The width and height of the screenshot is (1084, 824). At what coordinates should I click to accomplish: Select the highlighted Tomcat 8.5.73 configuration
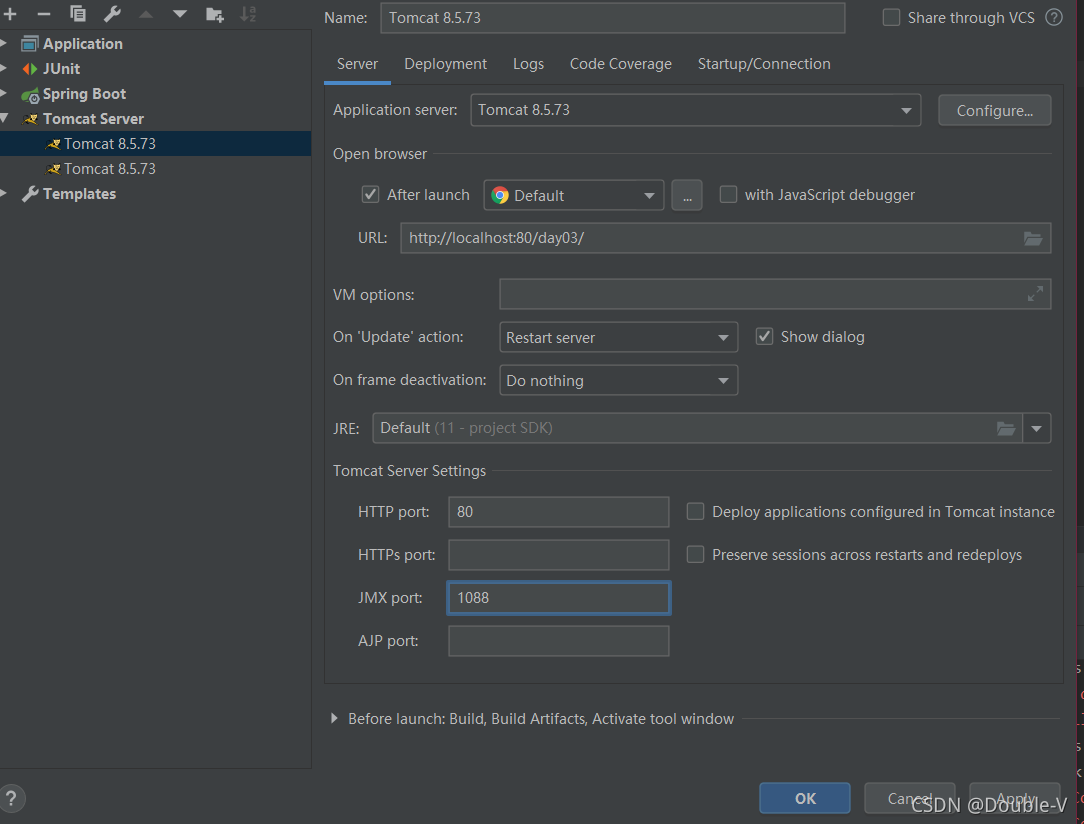(x=156, y=144)
